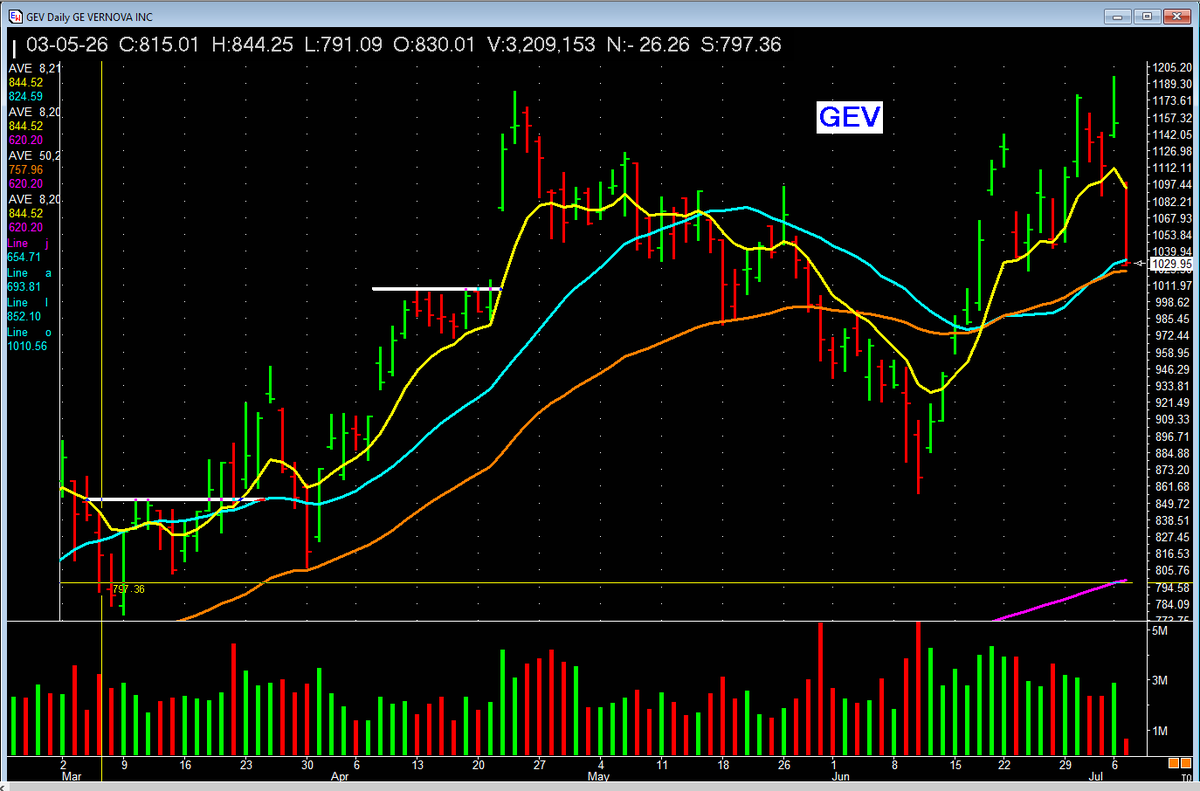Screen dimensions: 1200x791
Task: Select the 'AVE 50,2' study label
Action: [34, 157]
